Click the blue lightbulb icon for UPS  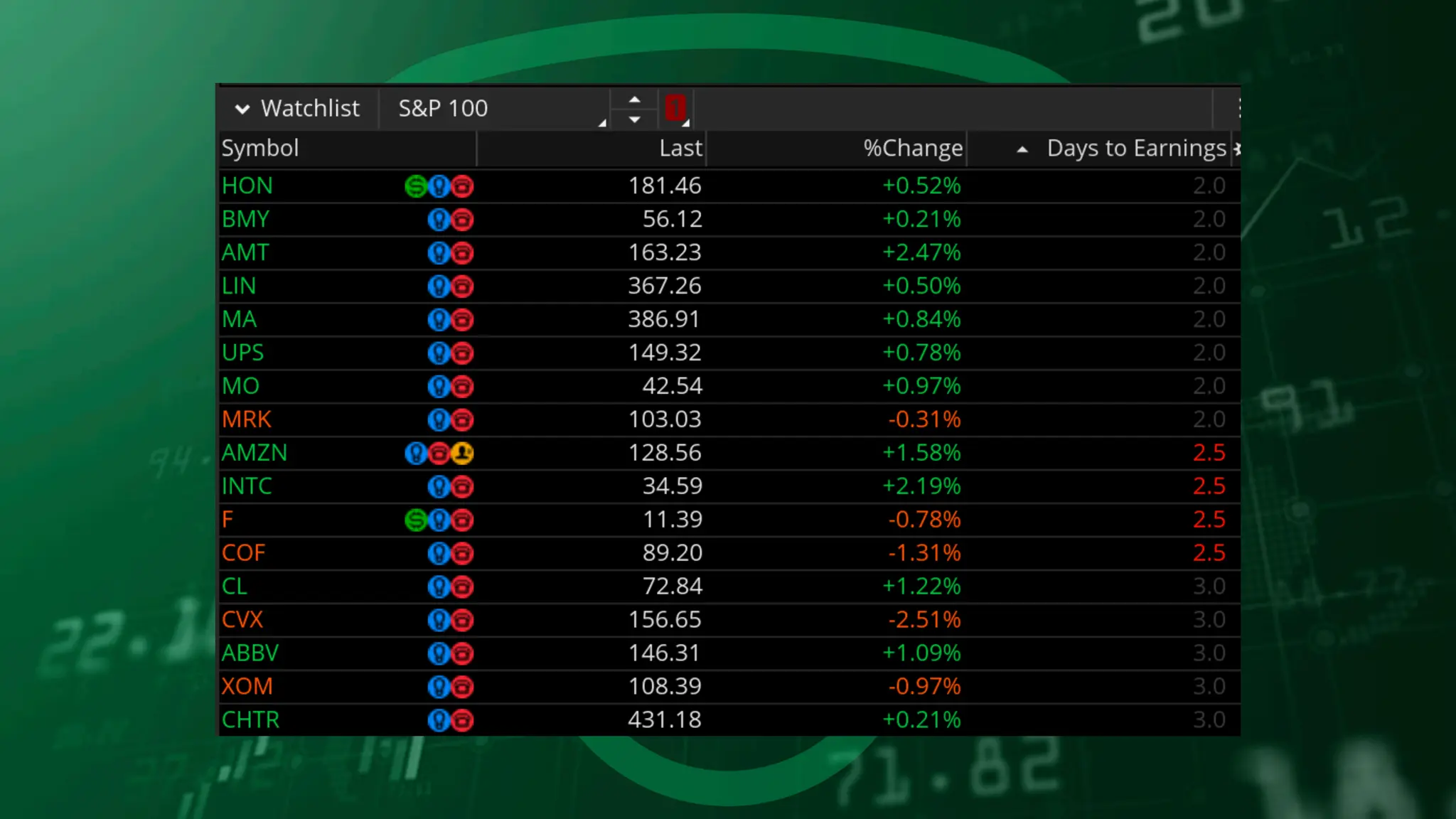click(439, 353)
